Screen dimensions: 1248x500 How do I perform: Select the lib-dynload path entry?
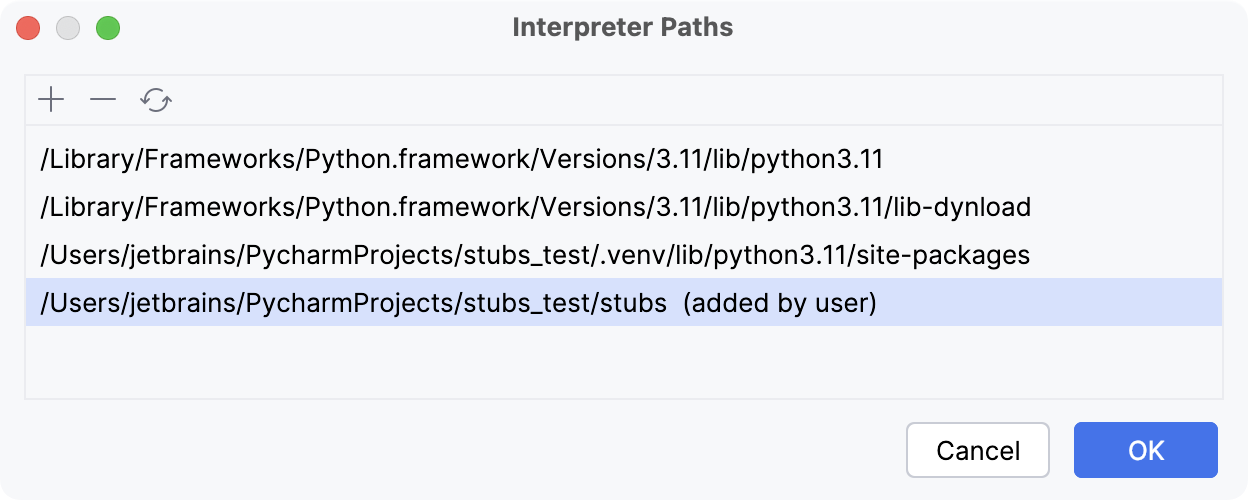tap(535, 207)
